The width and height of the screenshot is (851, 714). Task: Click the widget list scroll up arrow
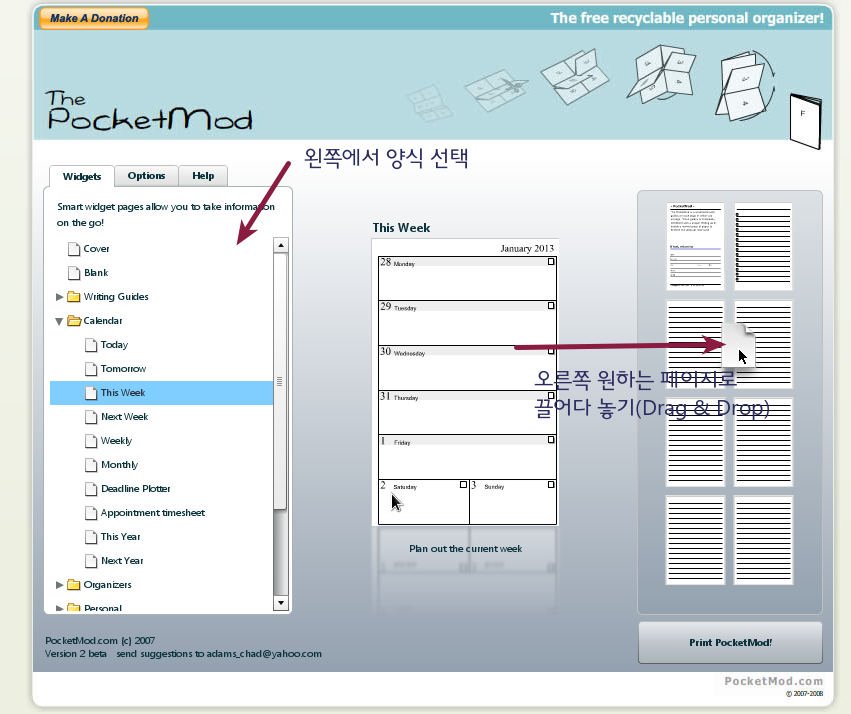[x=281, y=245]
